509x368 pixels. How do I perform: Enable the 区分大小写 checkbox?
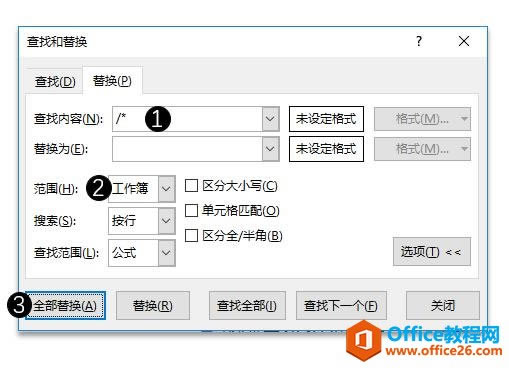tap(191, 186)
